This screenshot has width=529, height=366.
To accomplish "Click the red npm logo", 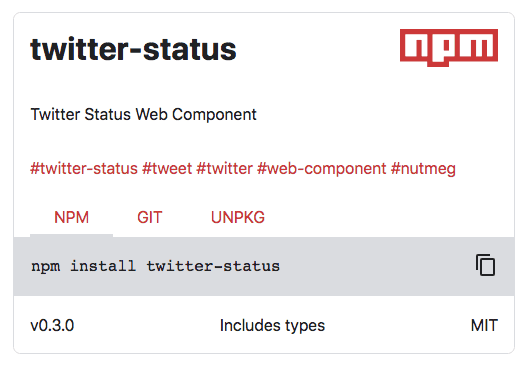I will pos(449,48).
